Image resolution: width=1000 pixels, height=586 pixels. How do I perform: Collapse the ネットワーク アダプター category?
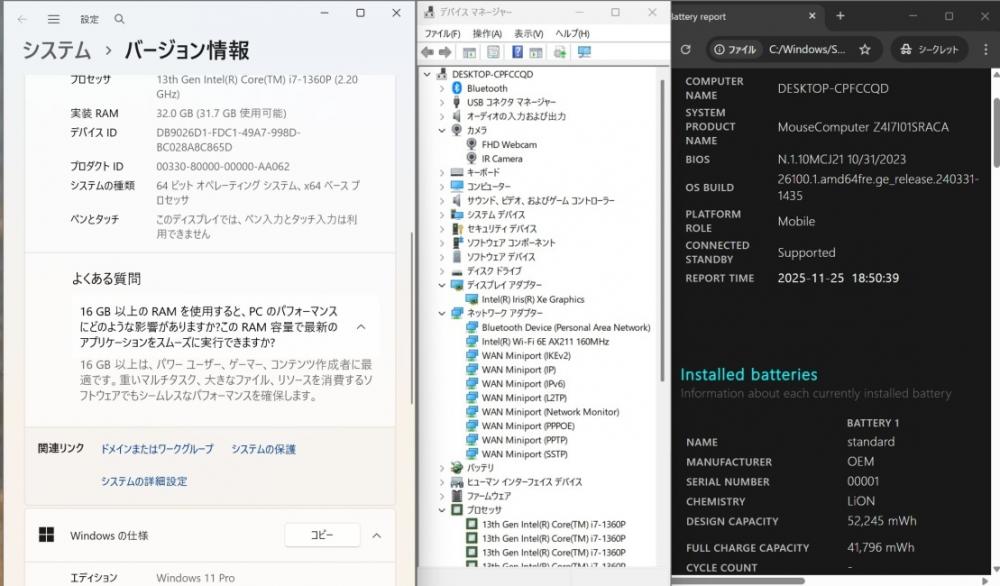pos(442,313)
